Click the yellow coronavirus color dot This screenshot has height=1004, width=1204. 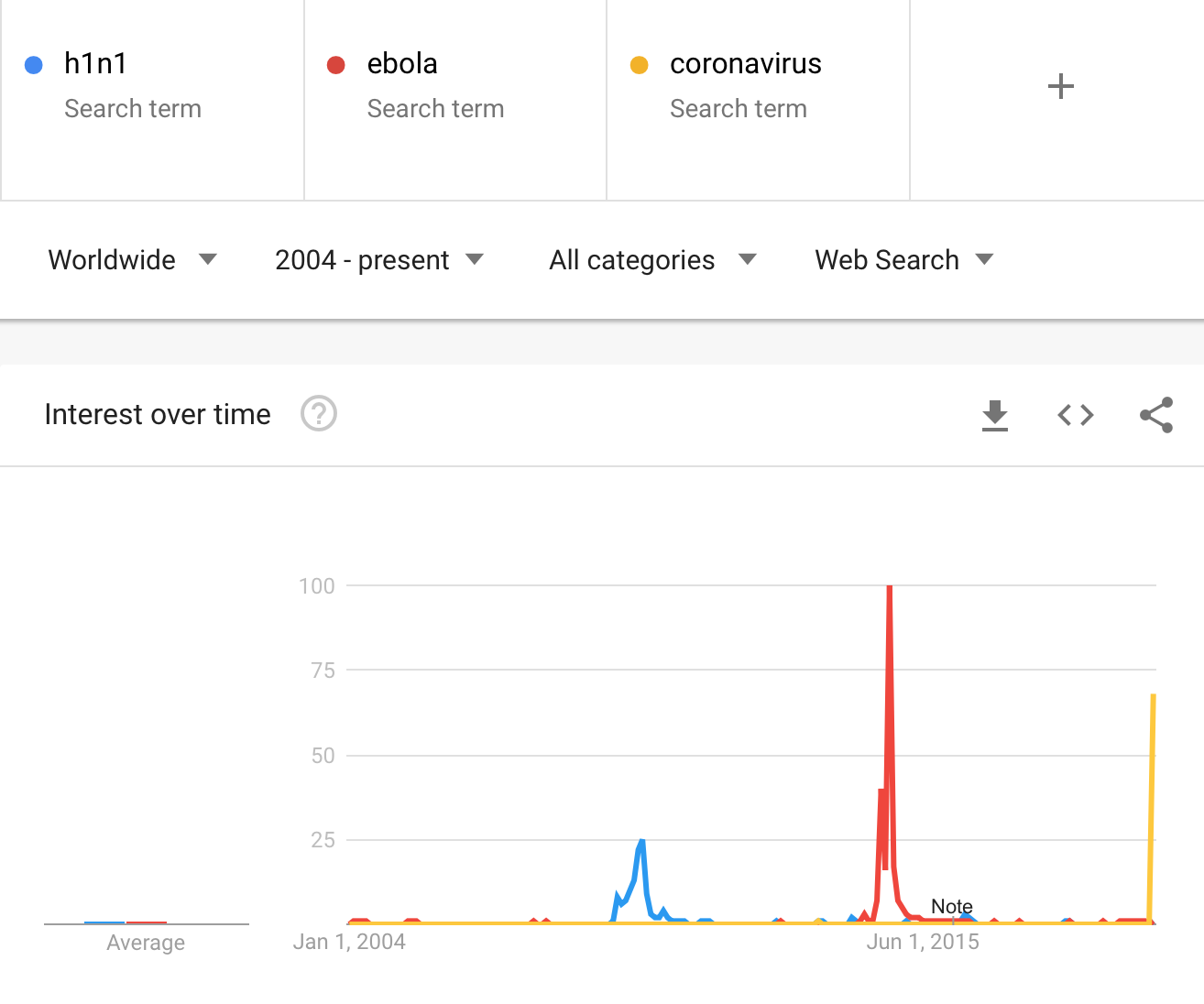pos(640,65)
